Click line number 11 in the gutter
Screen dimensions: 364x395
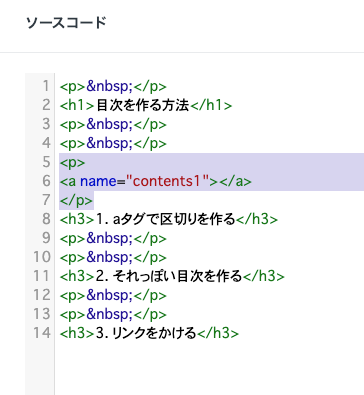pyautogui.click(x=42, y=276)
